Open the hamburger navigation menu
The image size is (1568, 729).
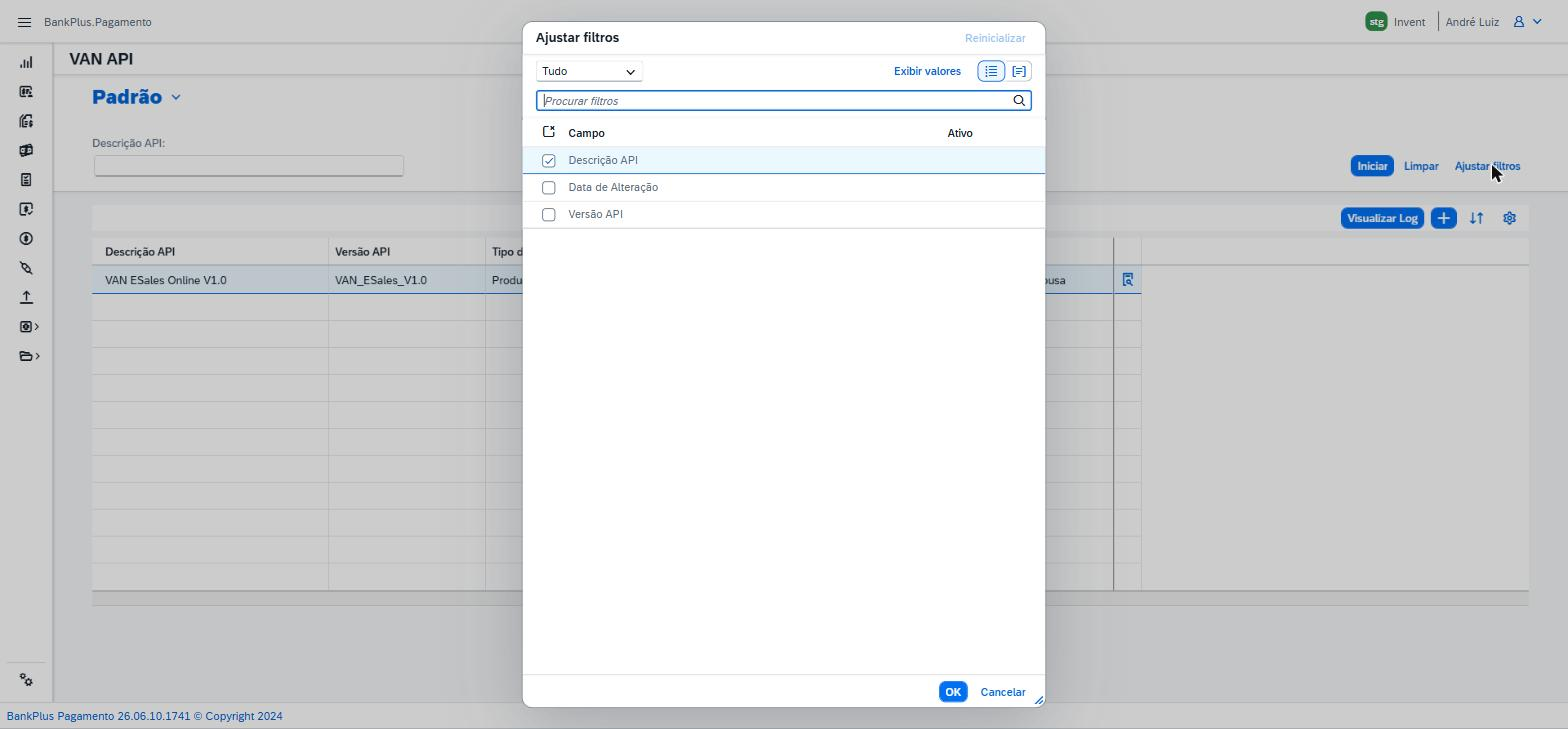[25, 22]
